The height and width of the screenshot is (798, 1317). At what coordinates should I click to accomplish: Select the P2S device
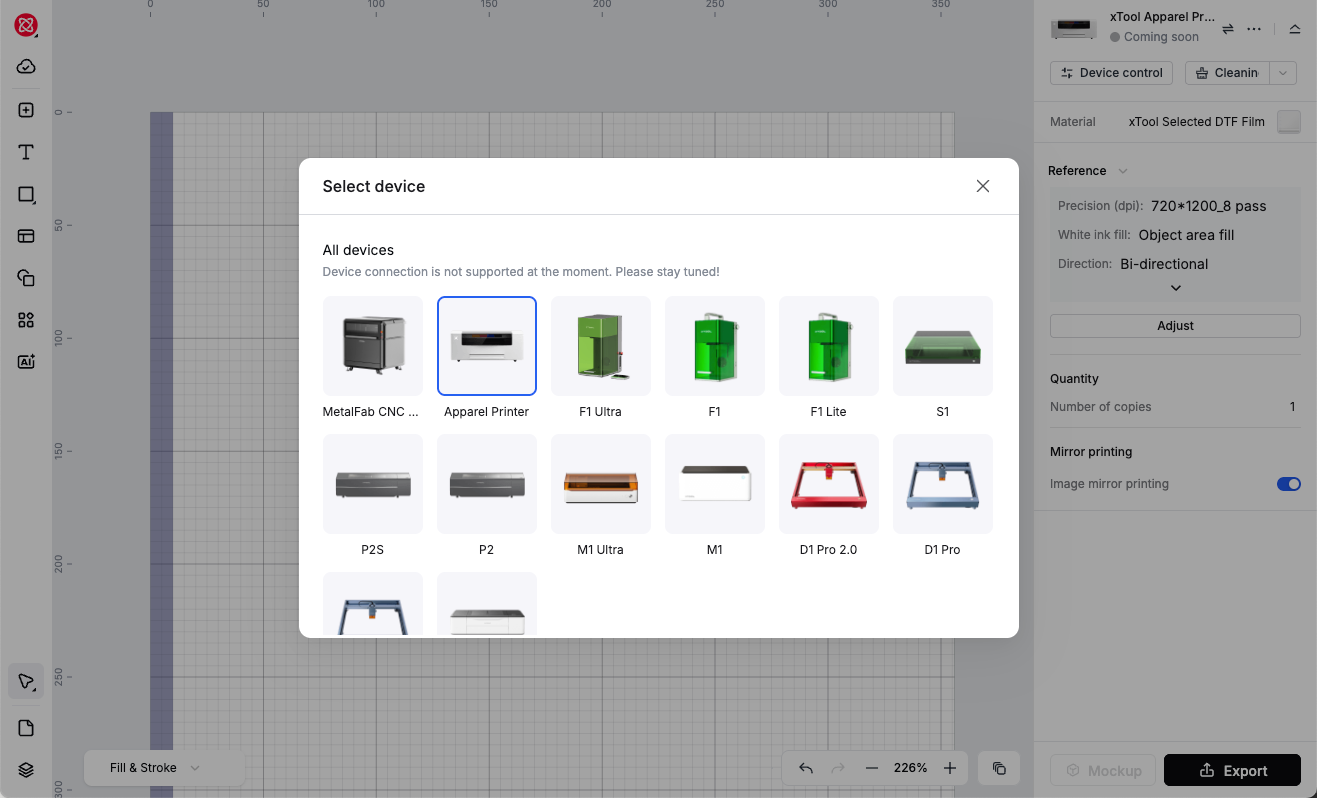pos(373,484)
